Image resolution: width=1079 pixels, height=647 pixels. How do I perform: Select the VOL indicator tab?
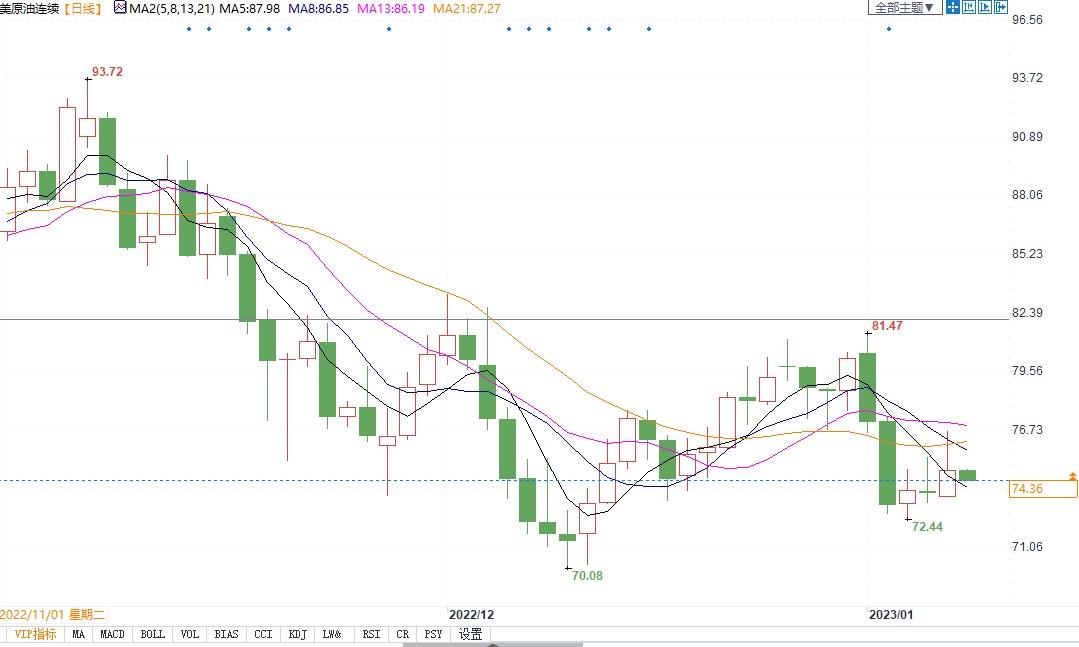[x=189, y=634]
